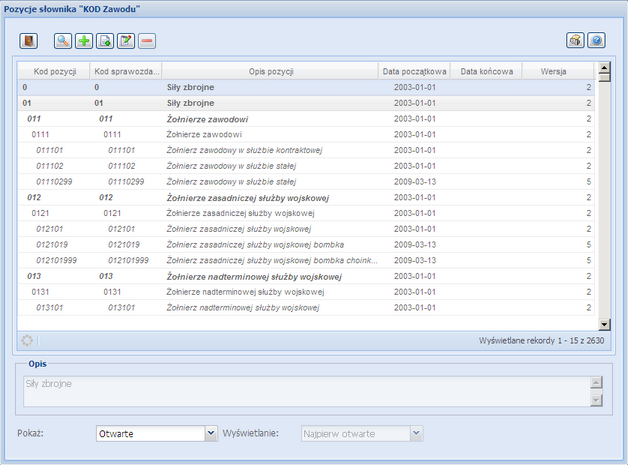Click the magnifier search icon
Image resolution: width=628 pixels, height=465 pixels.
coord(63,41)
